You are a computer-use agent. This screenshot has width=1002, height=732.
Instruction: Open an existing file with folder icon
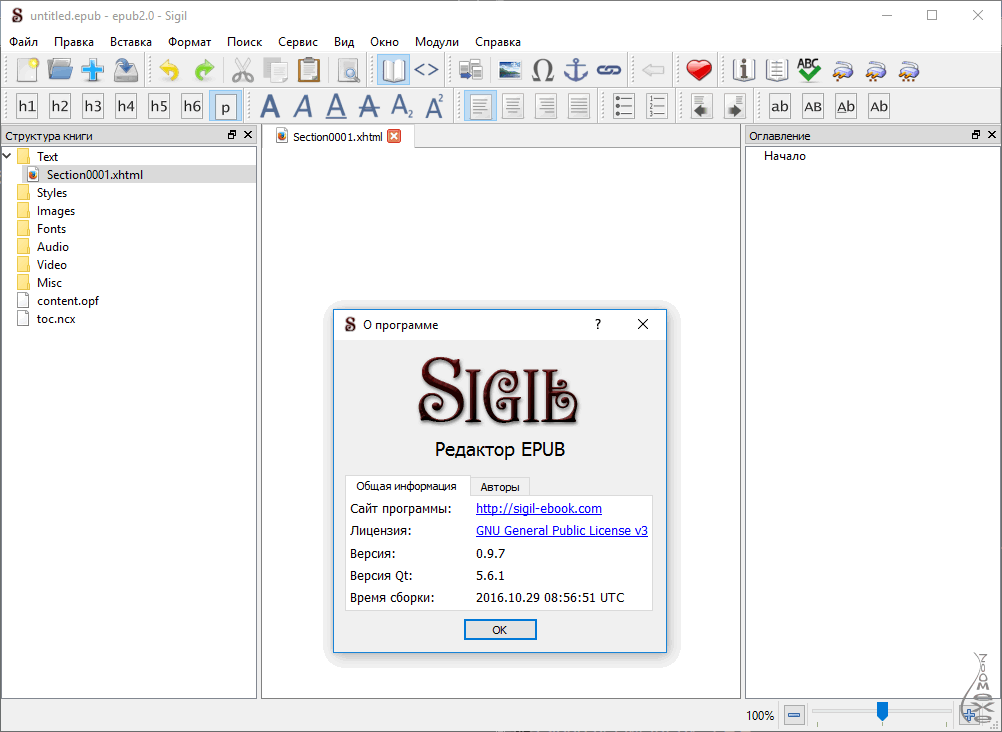60,70
